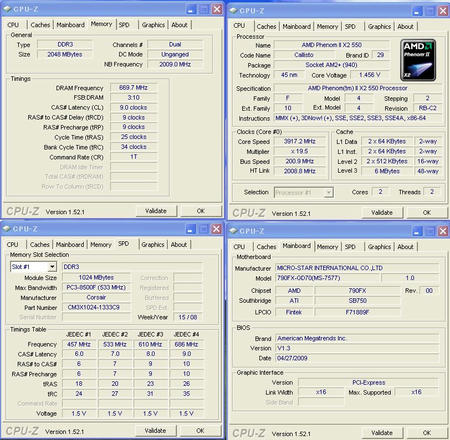Open SPD tab in the processor window
The width and height of the screenshot is (450, 440).
[x=350, y=26]
